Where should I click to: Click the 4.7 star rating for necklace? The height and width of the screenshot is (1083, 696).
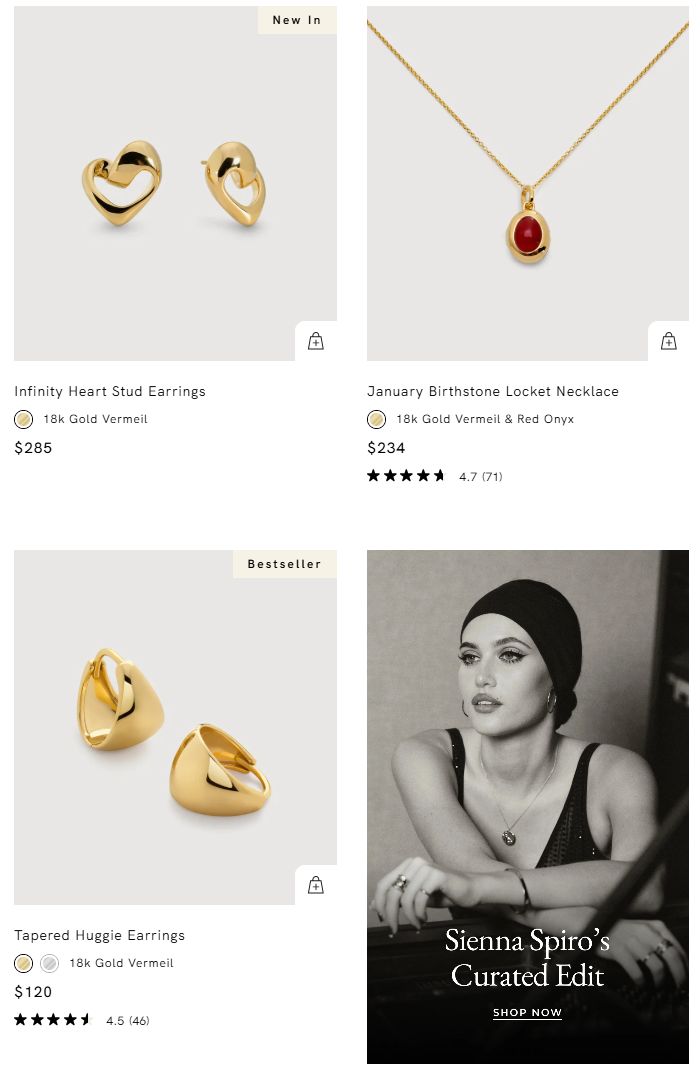tap(406, 476)
